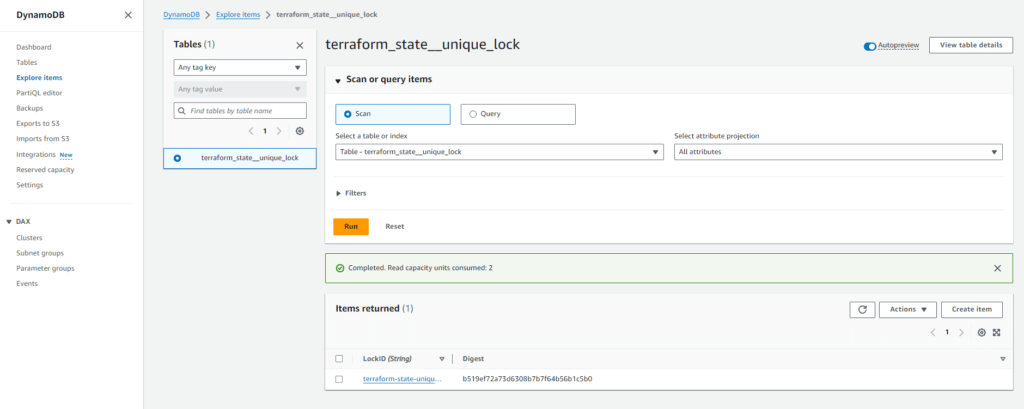Click the Create item button
Screen dimensions: 1024x409
coord(972,310)
